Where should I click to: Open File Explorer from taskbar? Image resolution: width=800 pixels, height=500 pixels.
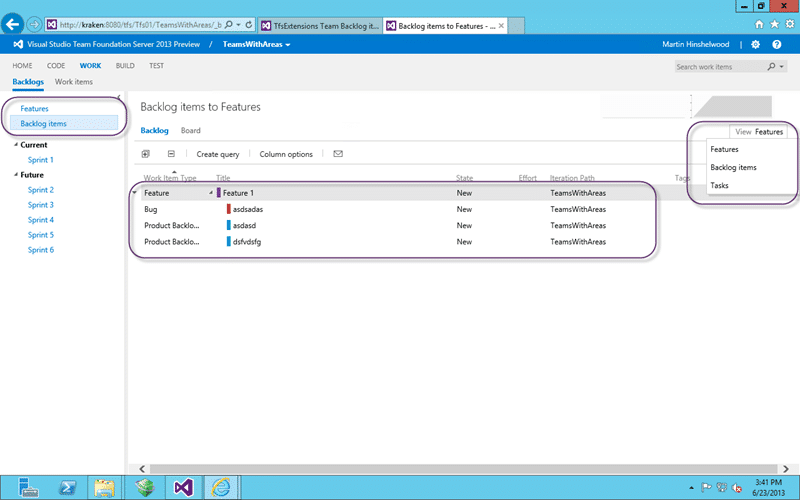point(104,488)
